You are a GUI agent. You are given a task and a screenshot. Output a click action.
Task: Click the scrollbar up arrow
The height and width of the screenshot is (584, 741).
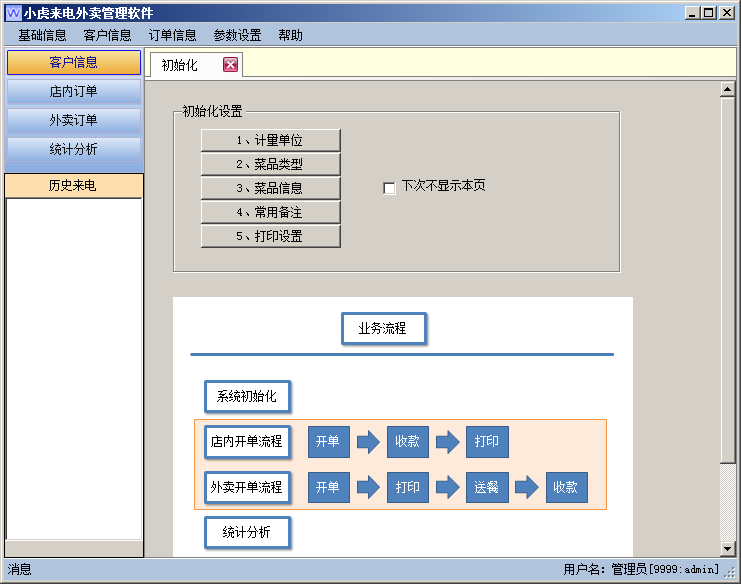tap(727, 89)
